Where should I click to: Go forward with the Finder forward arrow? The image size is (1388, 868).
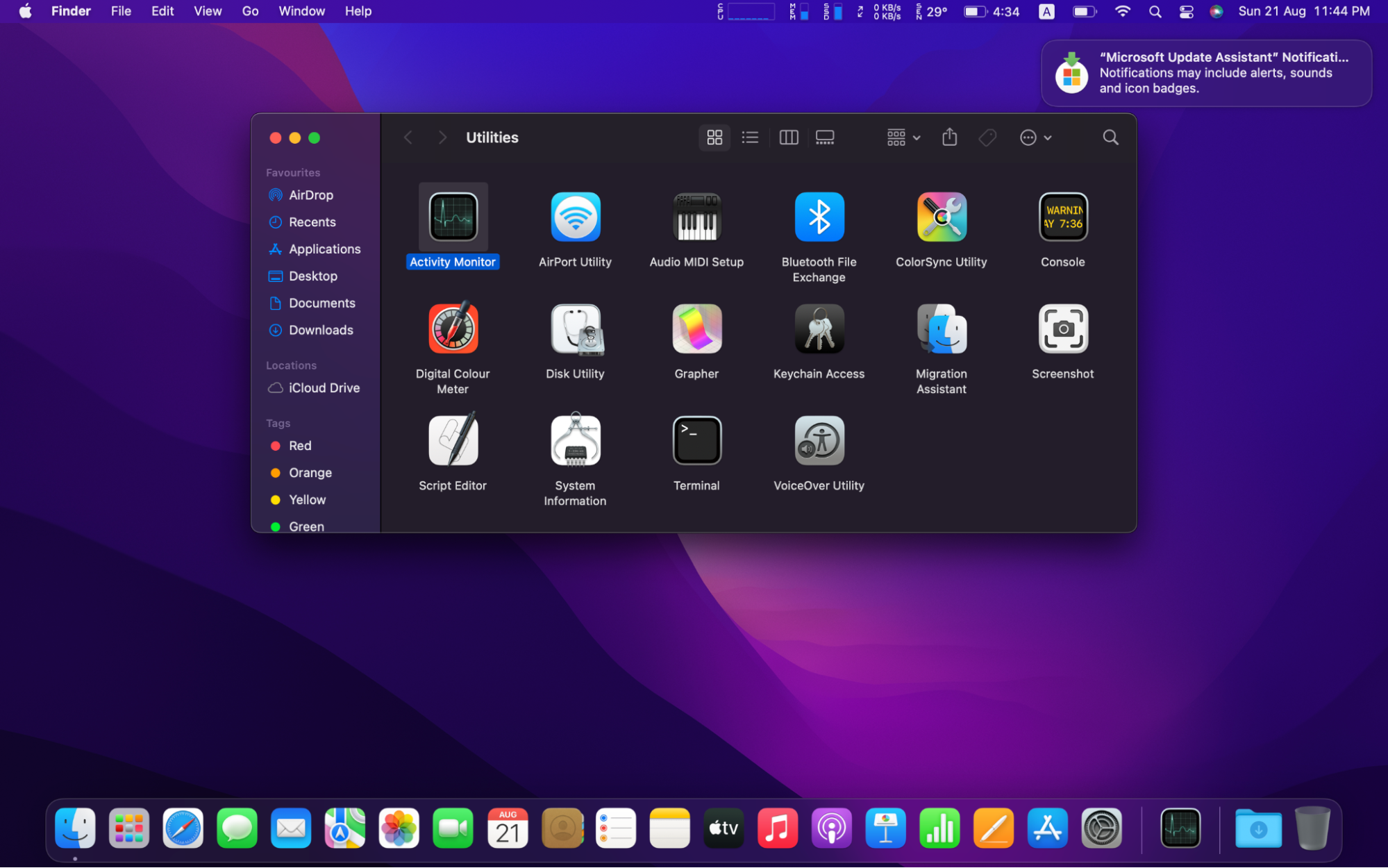(x=442, y=137)
